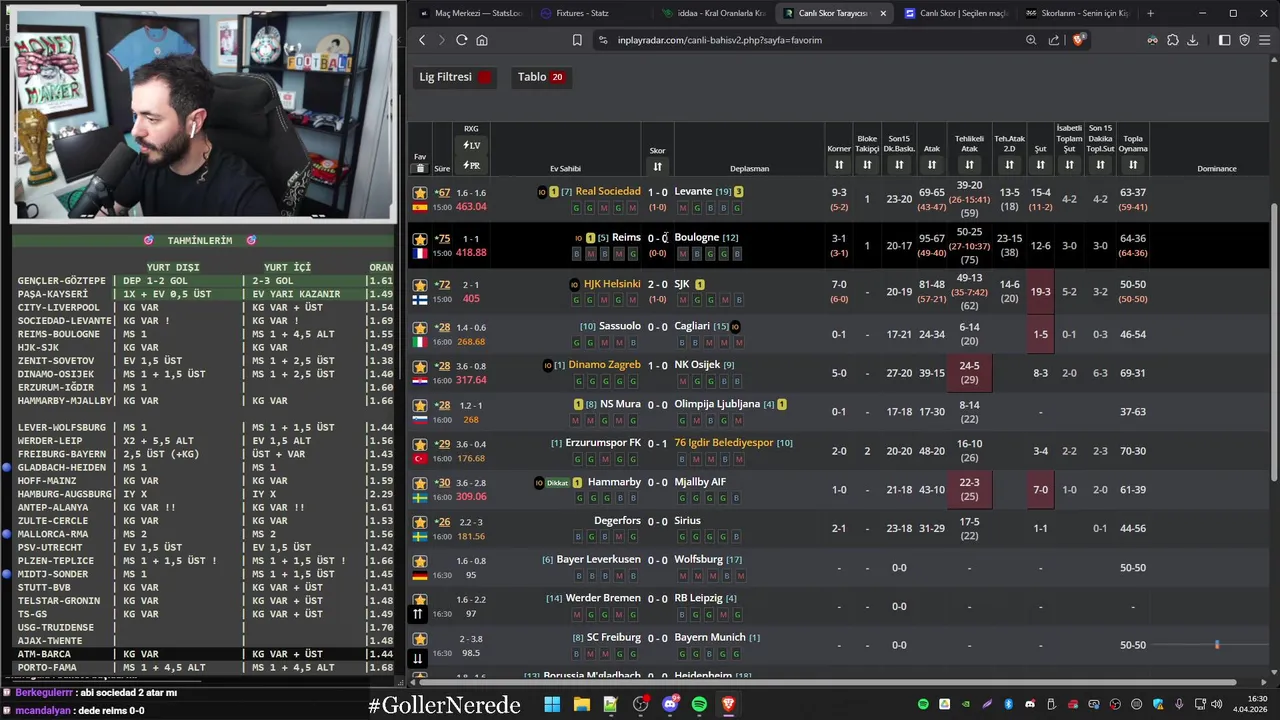This screenshot has width=1280, height=720.
Task: Switch to Canlı Skor Seçilen maçlar tab
Action: coord(955,13)
